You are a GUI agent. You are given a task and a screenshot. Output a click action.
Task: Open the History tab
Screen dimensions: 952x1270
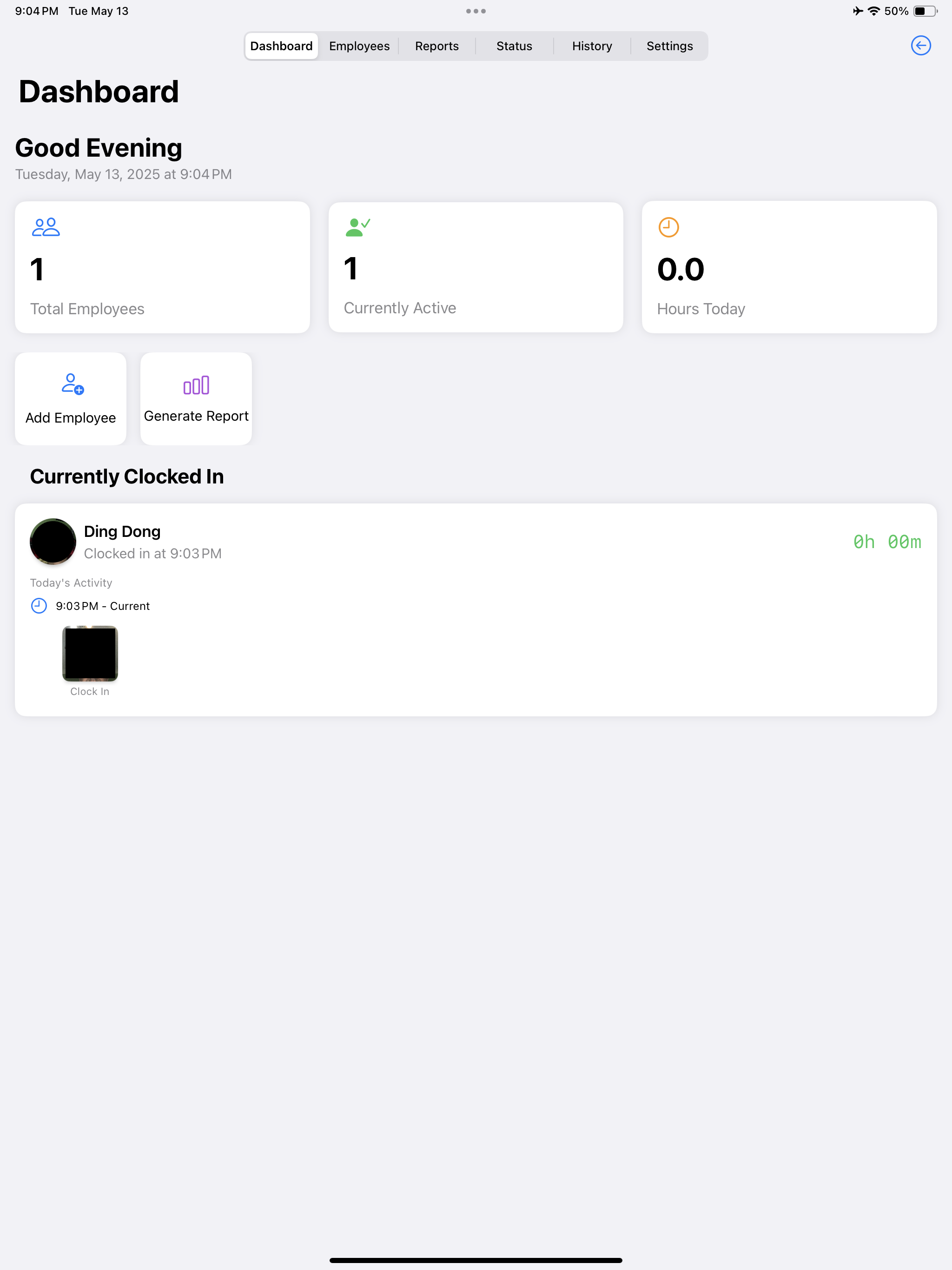tap(591, 46)
